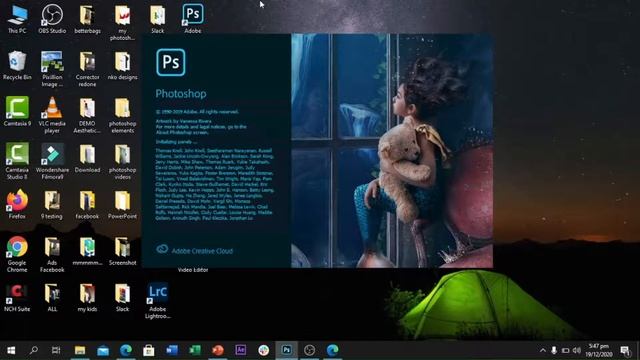Select the Corrector redone folder
The width and height of the screenshot is (640, 360).
click(x=87, y=69)
